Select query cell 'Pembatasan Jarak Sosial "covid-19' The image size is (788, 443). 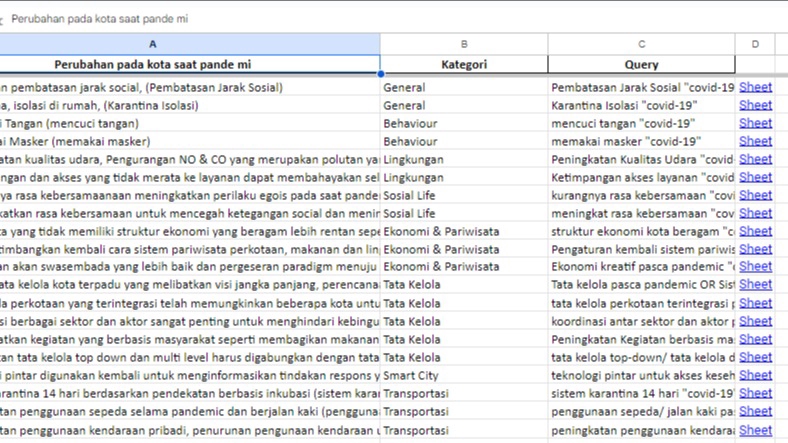click(641, 87)
